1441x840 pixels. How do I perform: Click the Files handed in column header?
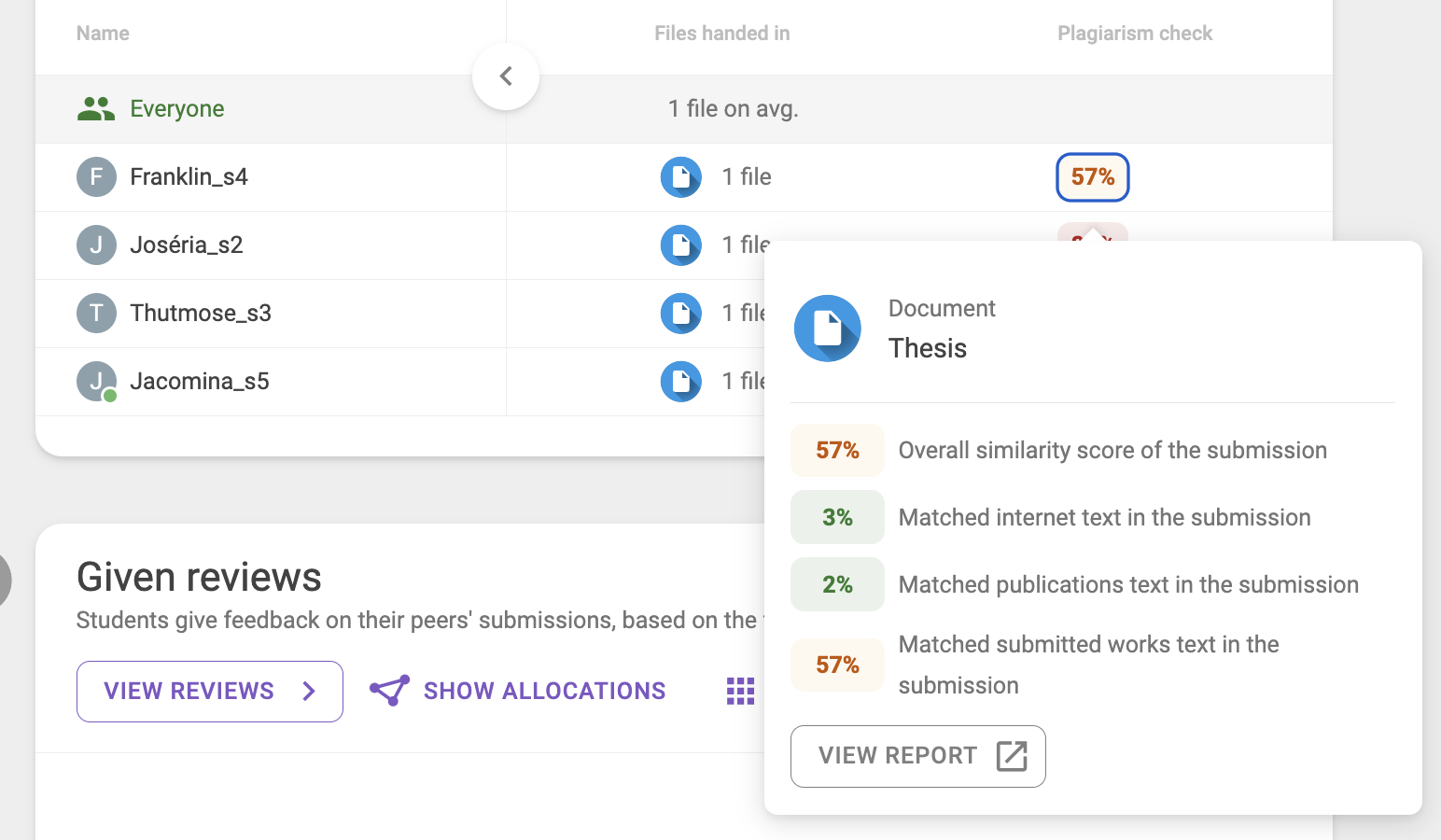tap(721, 34)
